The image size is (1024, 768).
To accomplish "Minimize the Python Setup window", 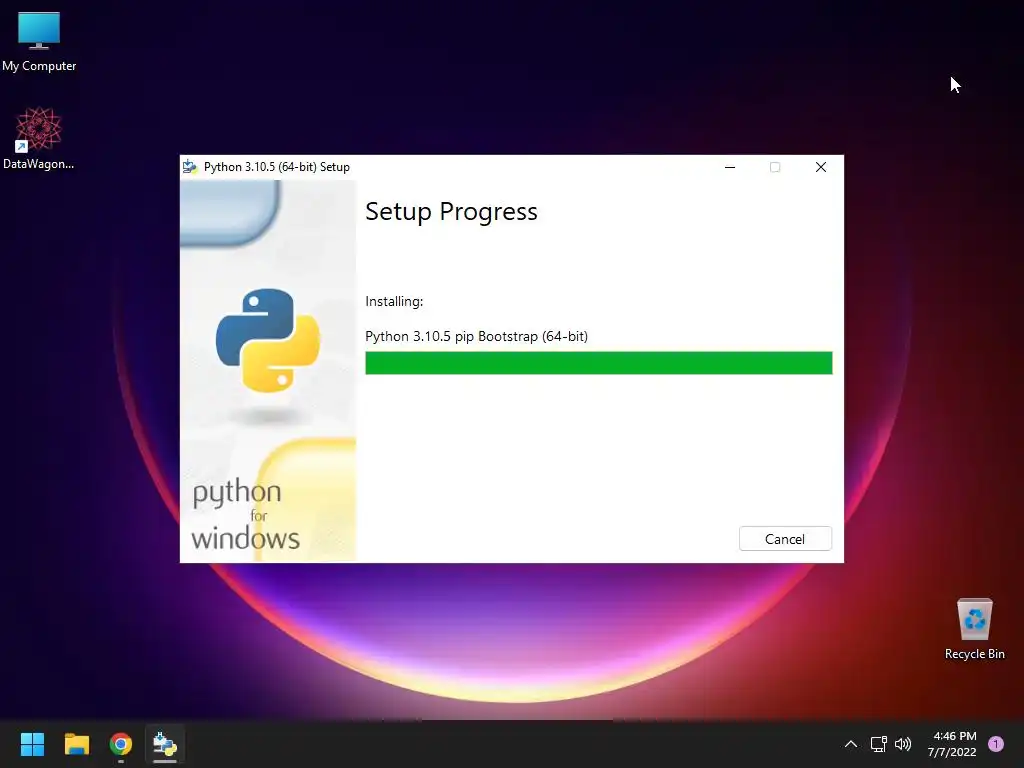I will pyautogui.click(x=730, y=167).
